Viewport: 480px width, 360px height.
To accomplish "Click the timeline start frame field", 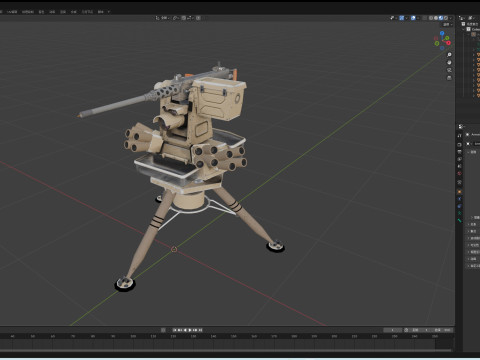I will pyautogui.click(x=419, y=330).
